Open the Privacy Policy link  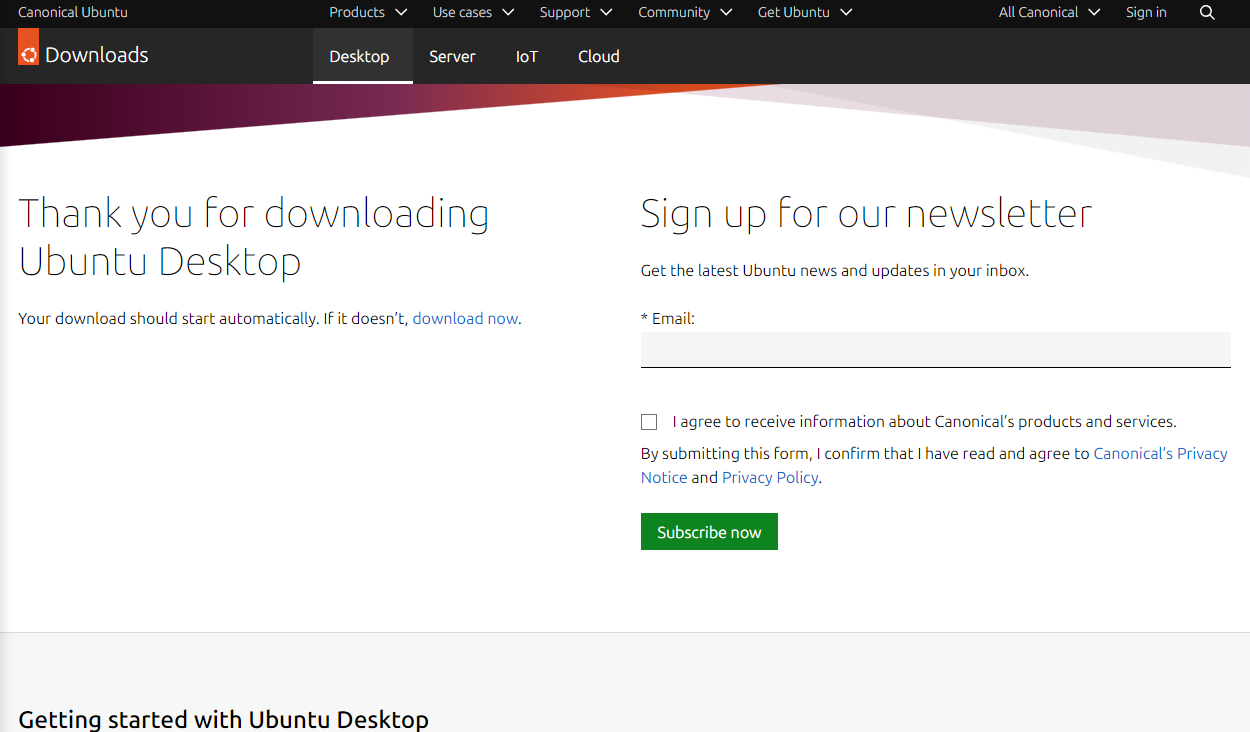click(770, 478)
